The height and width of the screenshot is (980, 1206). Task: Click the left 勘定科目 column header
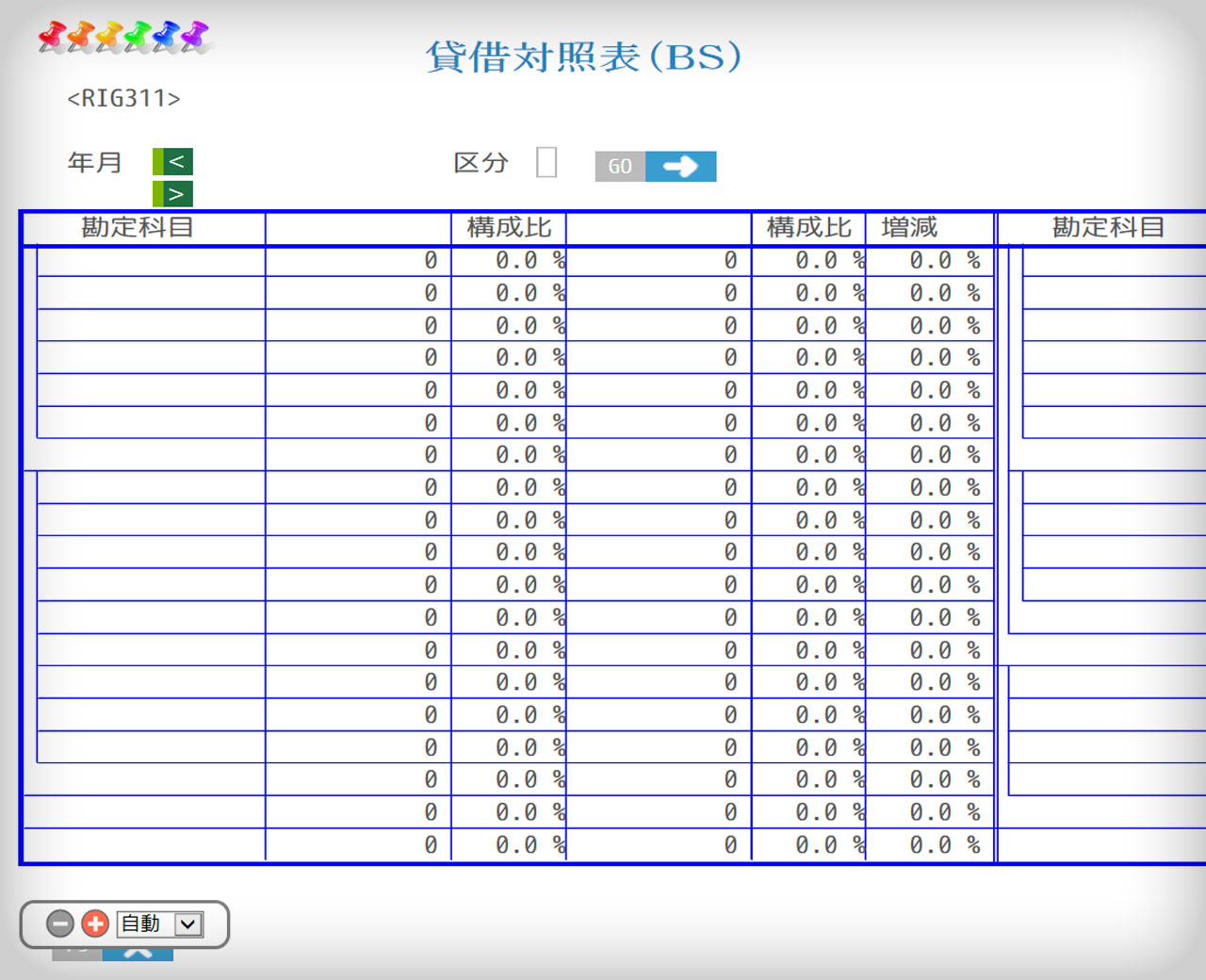click(x=138, y=227)
